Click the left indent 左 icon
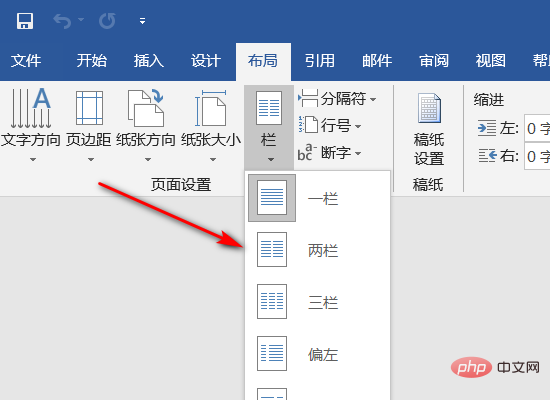The image size is (550, 400). pos(487,128)
